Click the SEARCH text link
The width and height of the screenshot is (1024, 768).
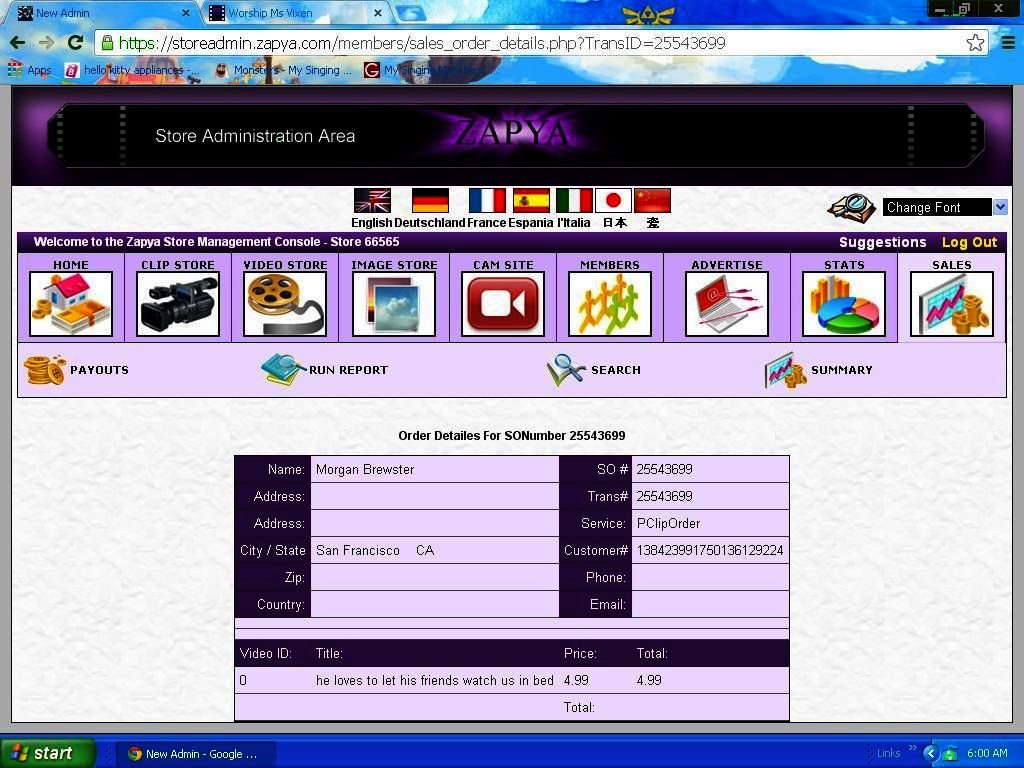click(616, 370)
